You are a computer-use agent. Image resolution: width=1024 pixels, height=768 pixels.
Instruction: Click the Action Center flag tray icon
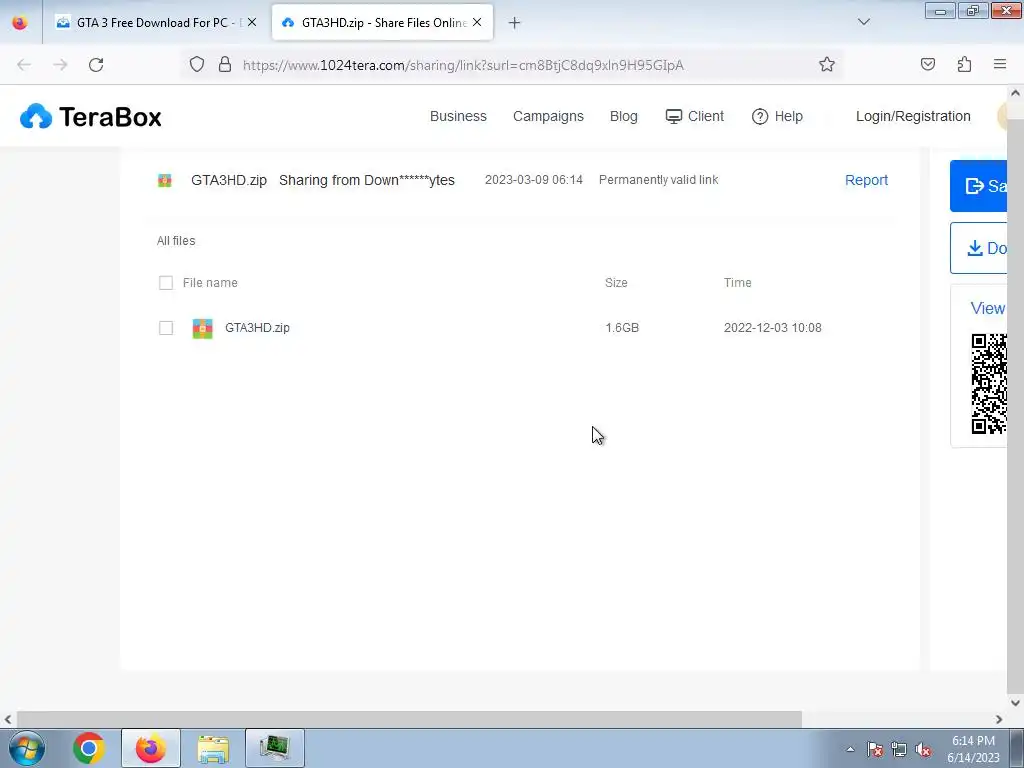click(875, 749)
